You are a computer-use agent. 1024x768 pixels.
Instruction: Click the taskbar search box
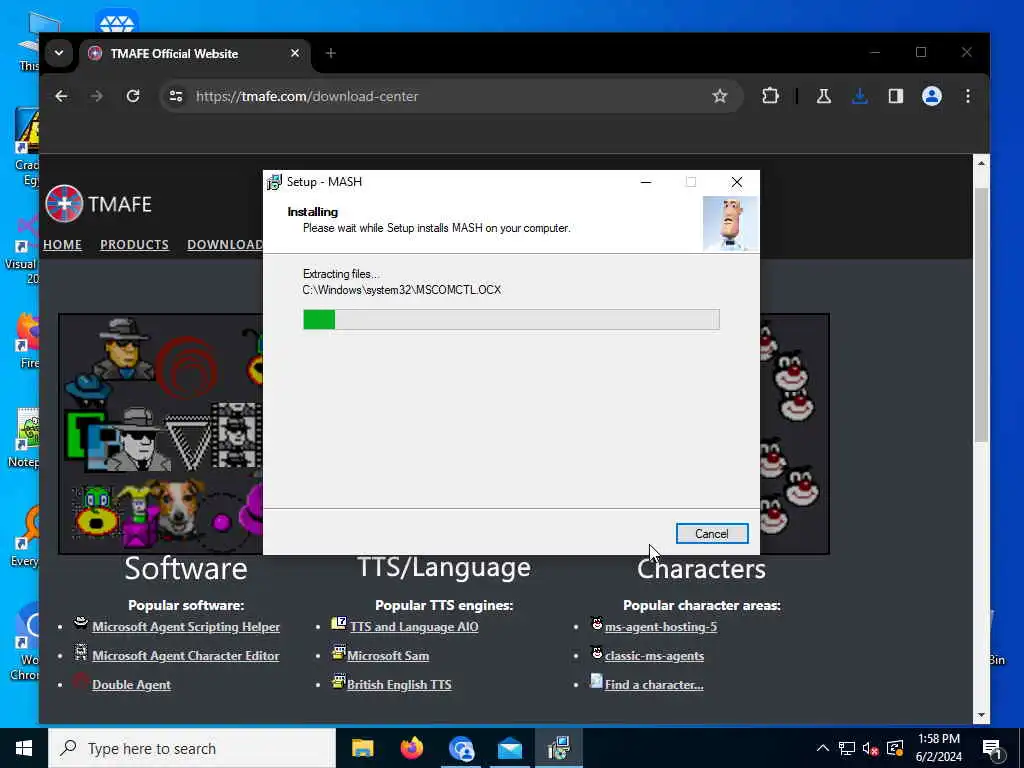coord(192,748)
